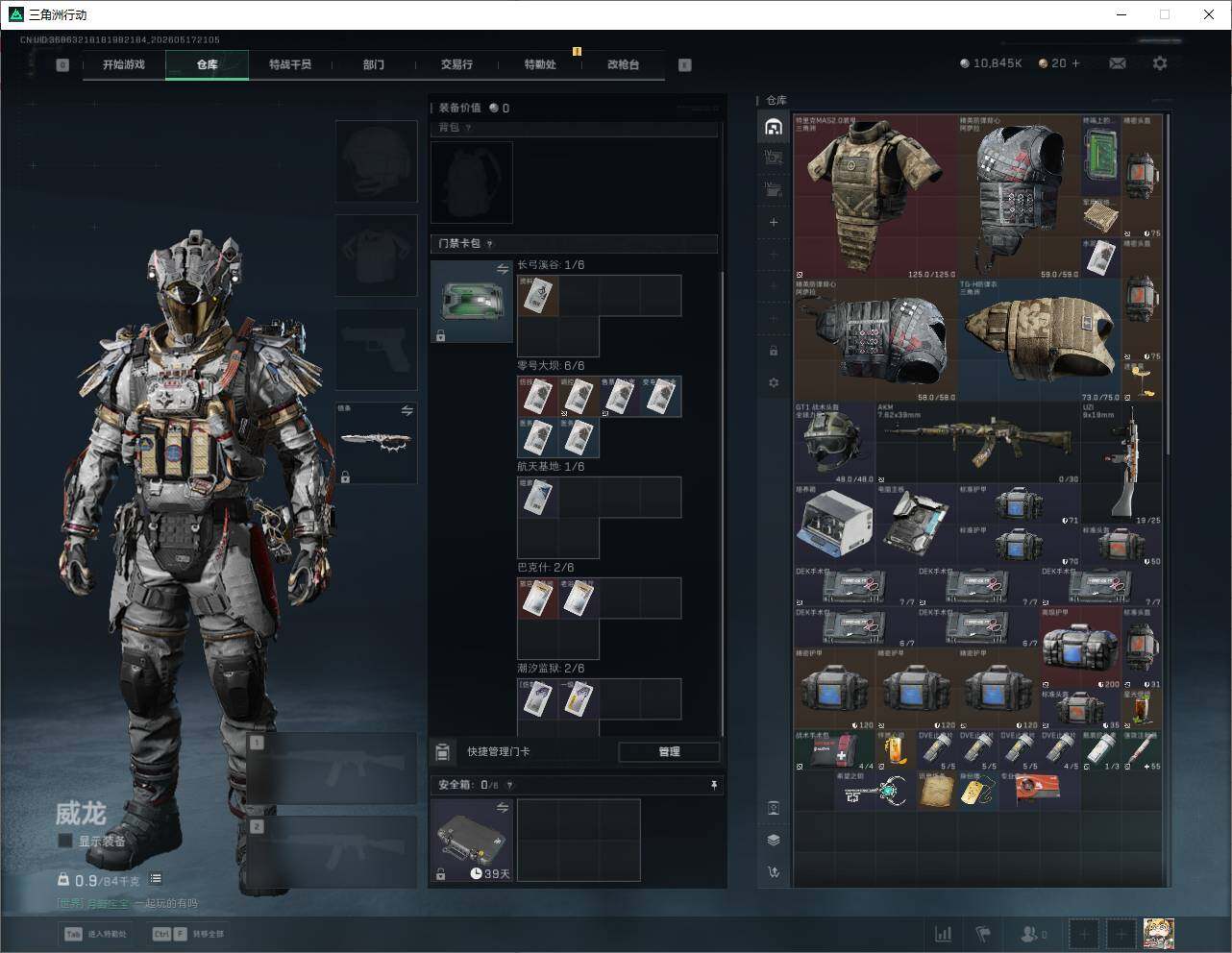The image size is (1232, 953).
Task: Click the leaderboard bar chart icon
Action: point(944,934)
